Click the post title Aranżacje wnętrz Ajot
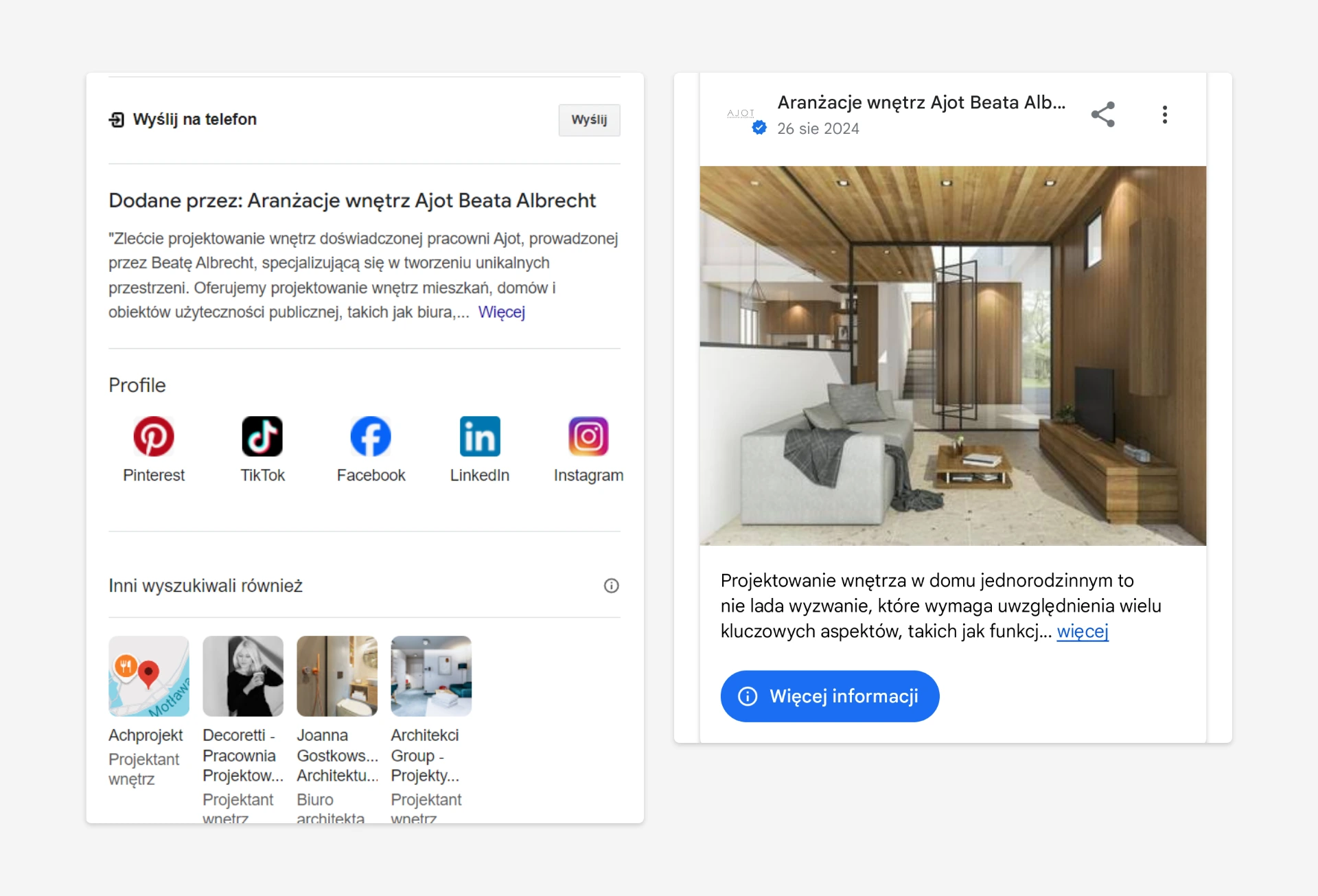The width and height of the screenshot is (1318, 896). tap(921, 102)
